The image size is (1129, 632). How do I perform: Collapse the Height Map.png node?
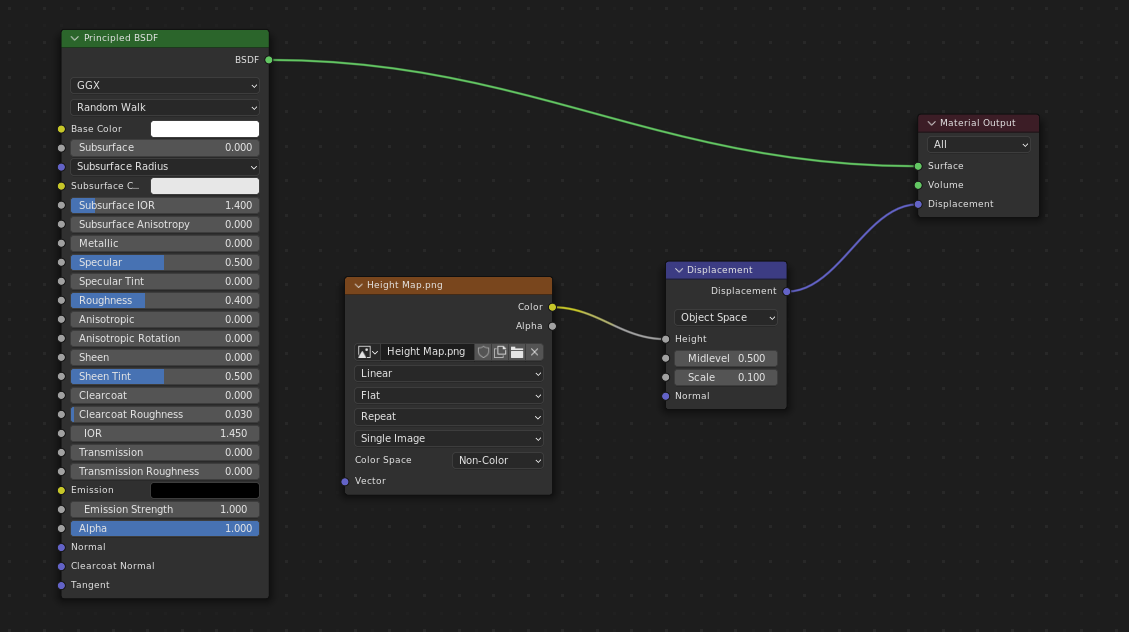(359, 286)
